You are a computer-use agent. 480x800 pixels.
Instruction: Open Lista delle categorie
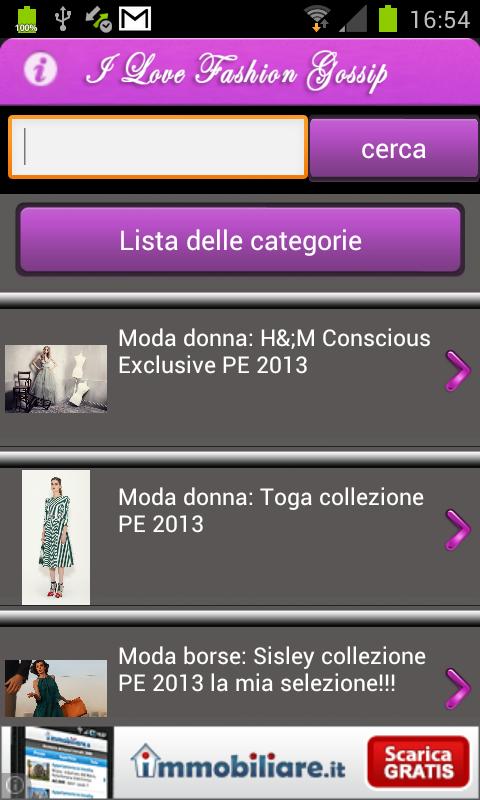[240, 240]
